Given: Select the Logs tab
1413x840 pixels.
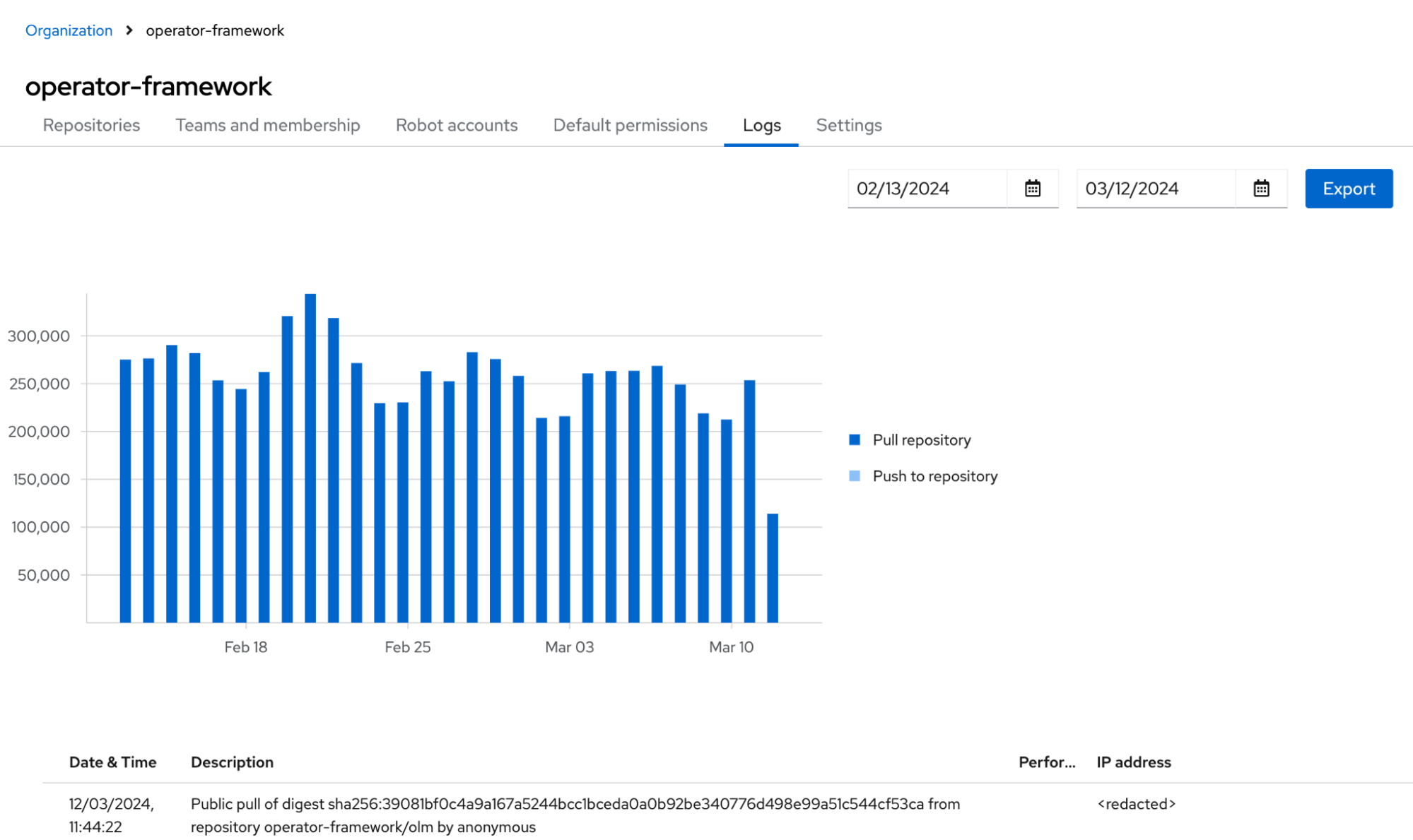Looking at the screenshot, I should coord(761,125).
